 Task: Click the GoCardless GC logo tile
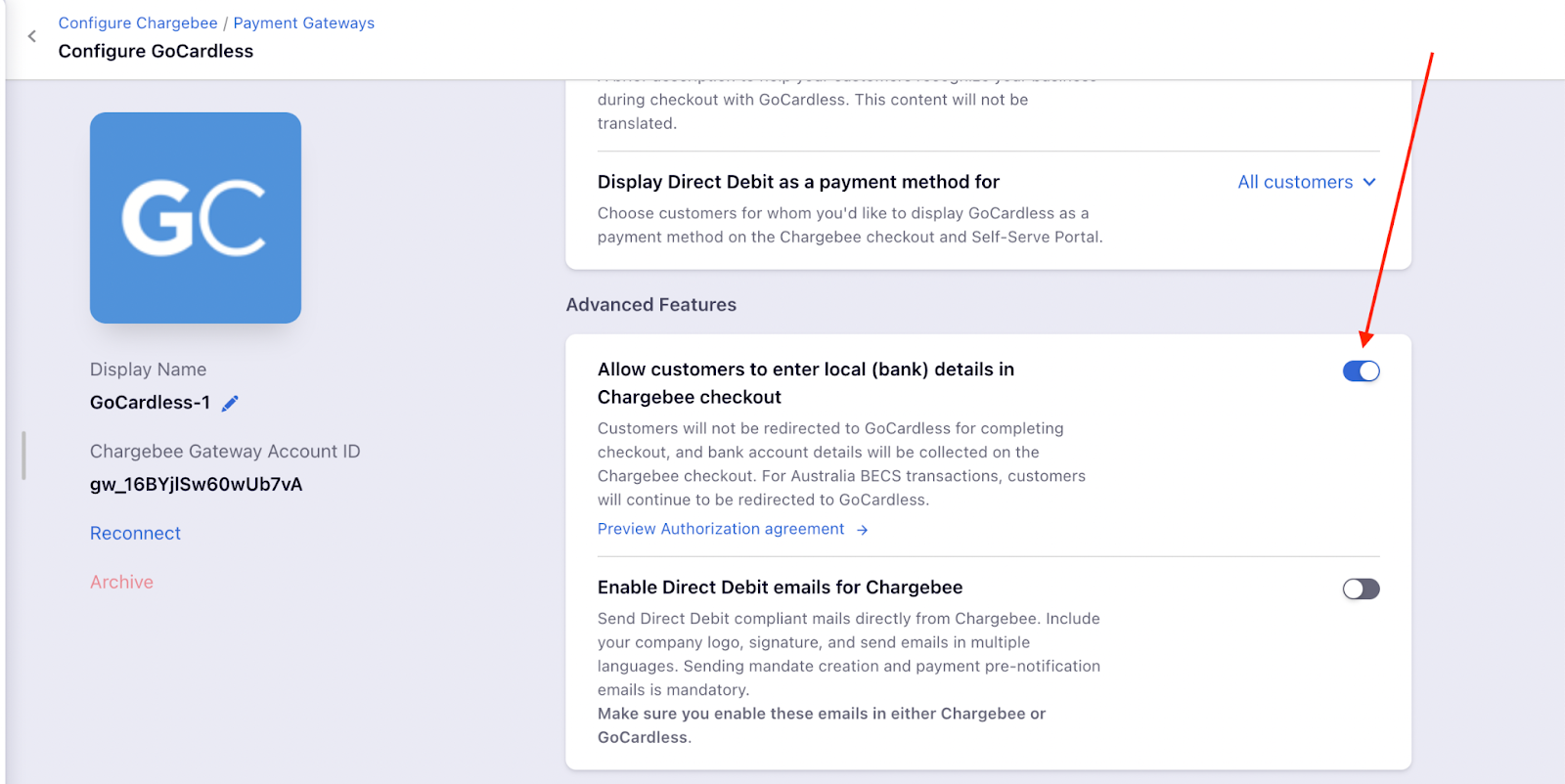196,218
